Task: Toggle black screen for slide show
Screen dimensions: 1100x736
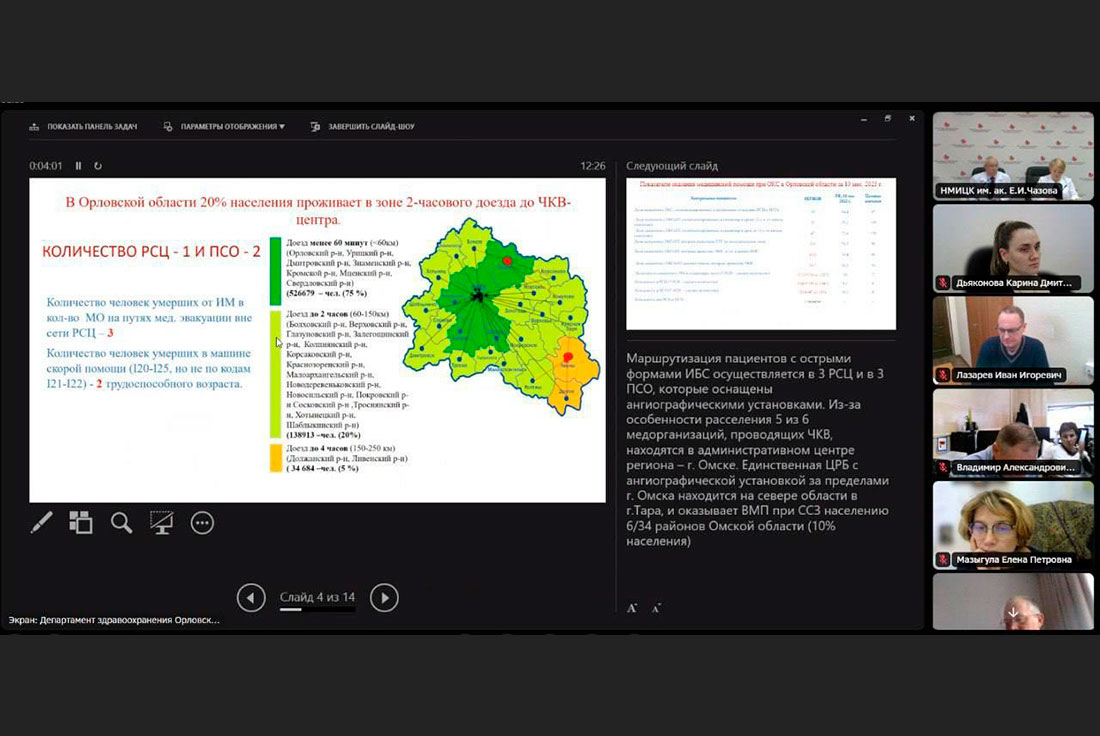Action: click(x=161, y=523)
